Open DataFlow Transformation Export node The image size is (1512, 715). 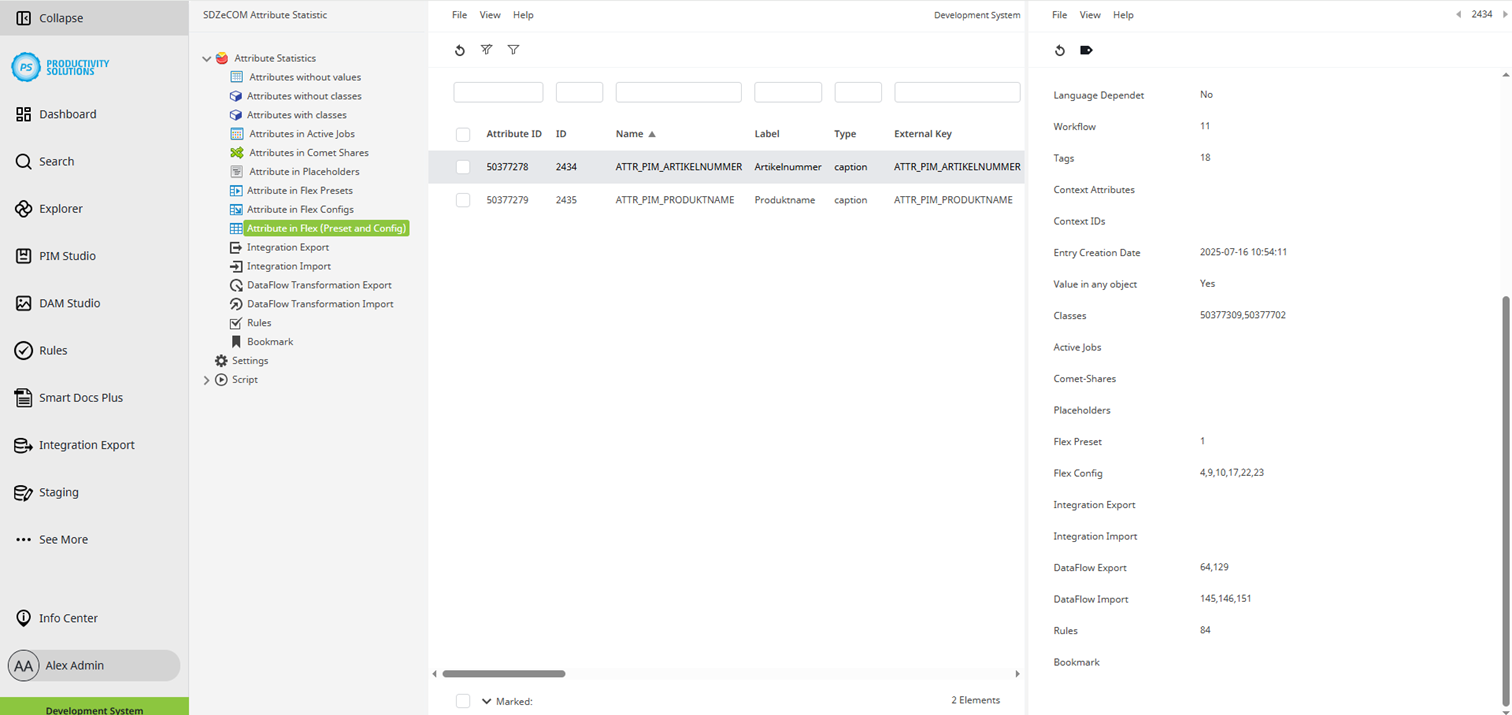point(319,285)
